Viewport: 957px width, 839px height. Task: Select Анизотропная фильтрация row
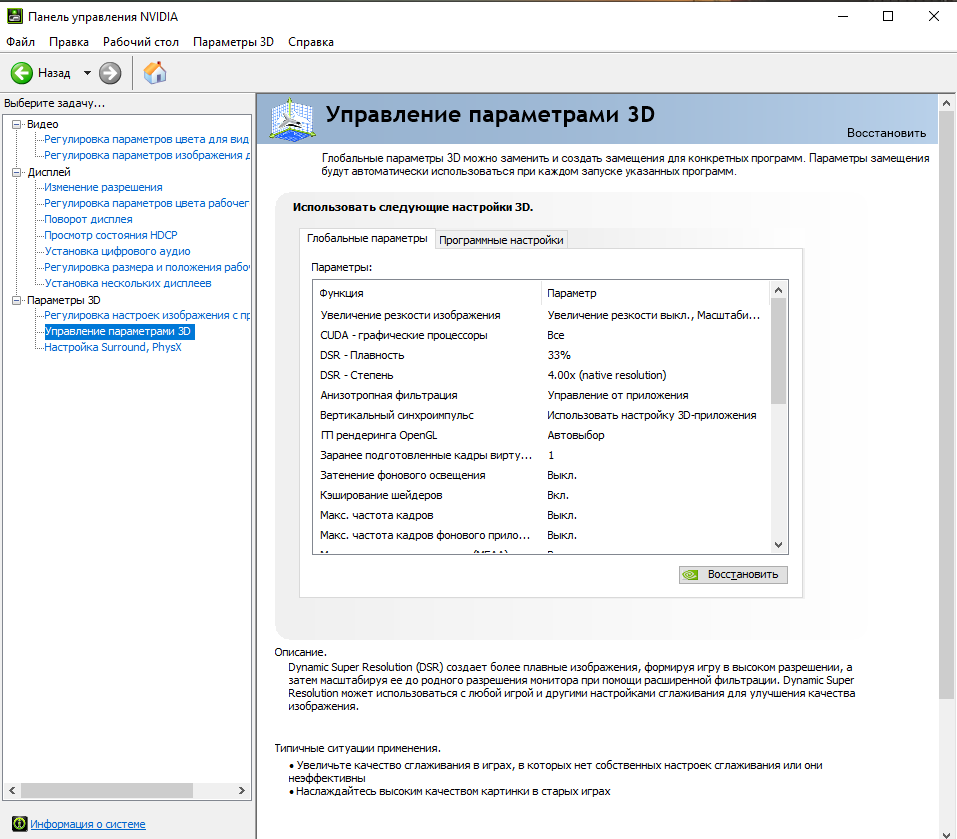(542, 395)
